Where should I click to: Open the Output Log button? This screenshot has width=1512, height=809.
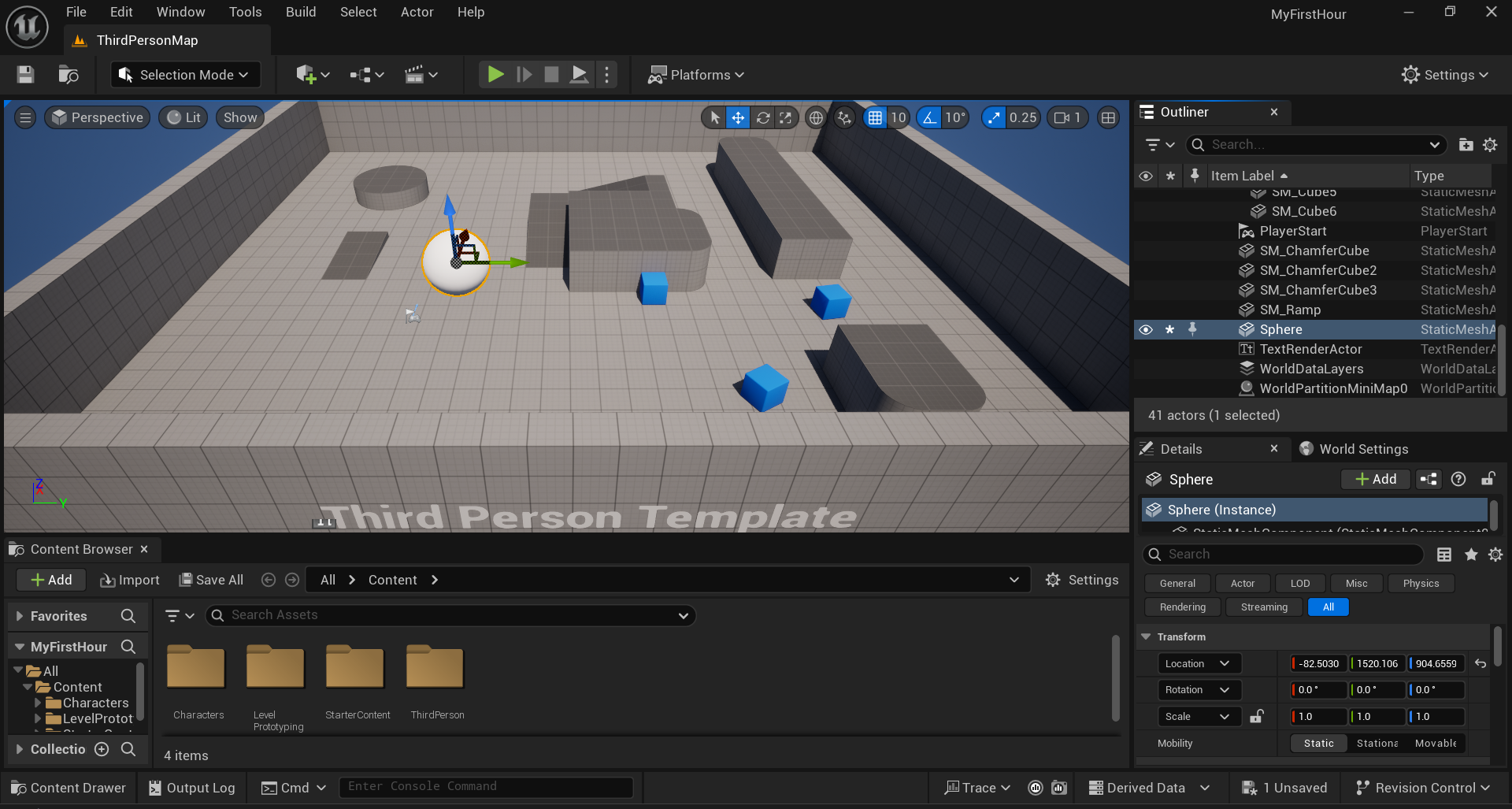click(x=191, y=788)
